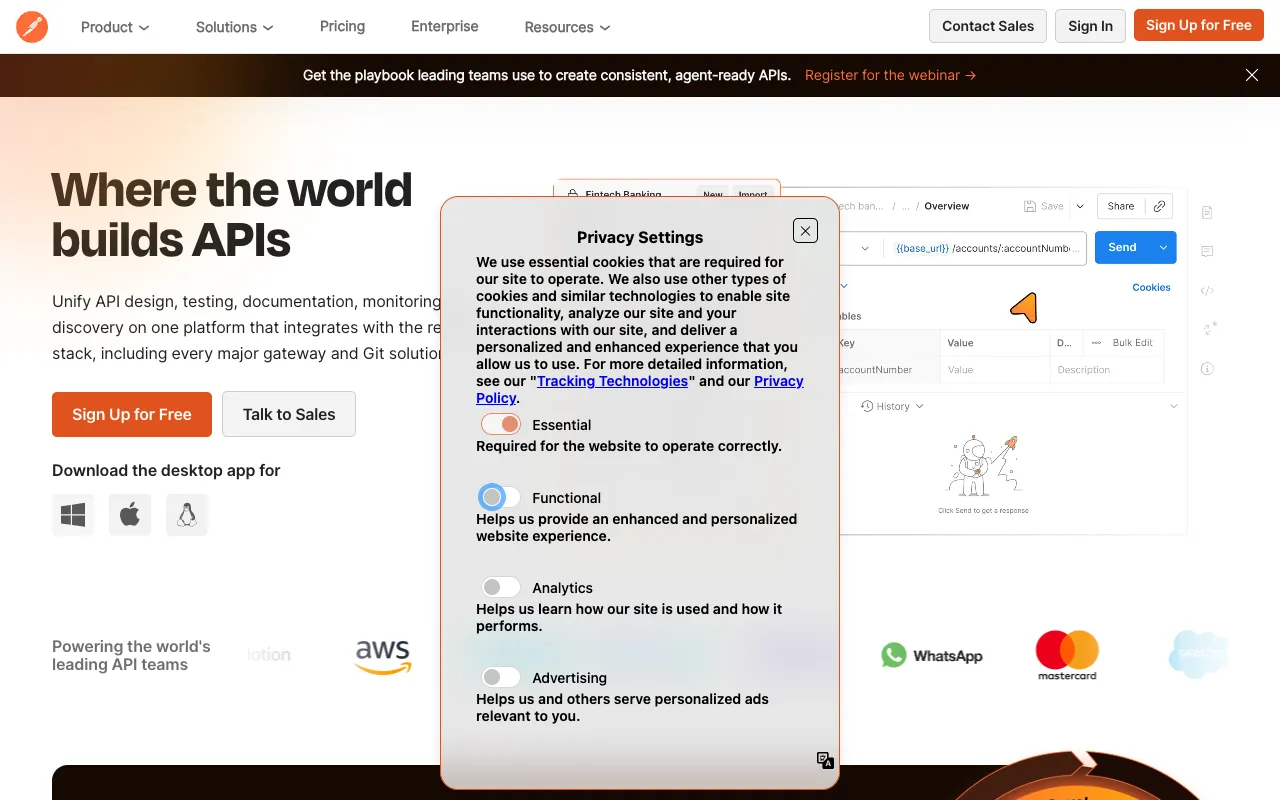Open the Pricing page
The width and height of the screenshot is (1280, 800).
342,27
